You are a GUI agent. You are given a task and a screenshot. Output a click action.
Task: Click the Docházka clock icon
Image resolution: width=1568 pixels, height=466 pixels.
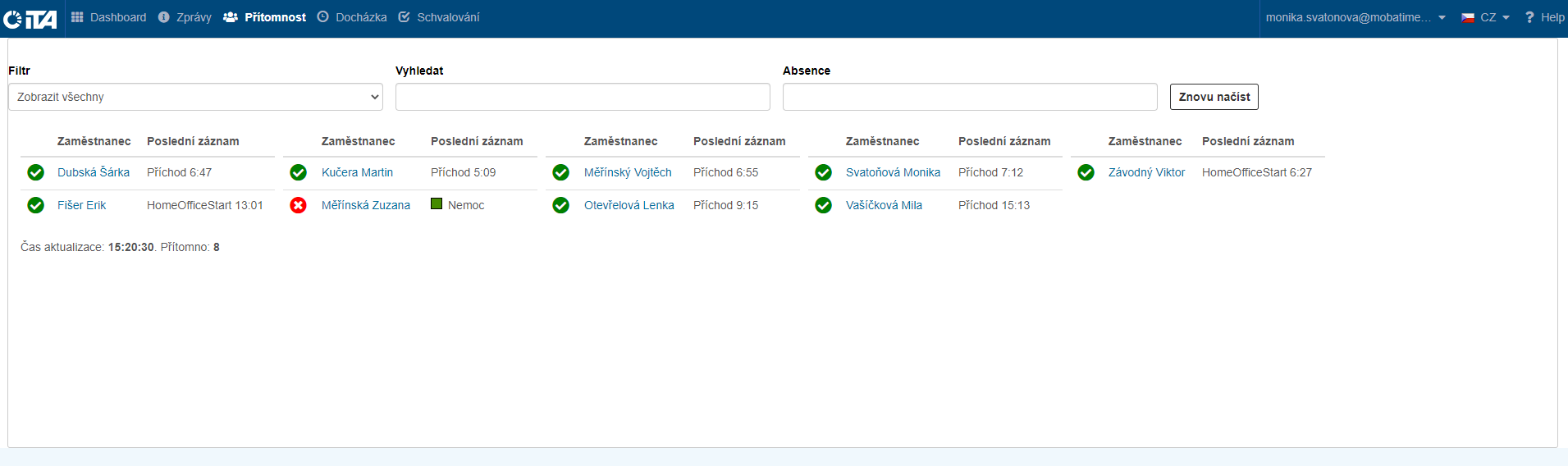pyautogui.click(x=323, y=17)
